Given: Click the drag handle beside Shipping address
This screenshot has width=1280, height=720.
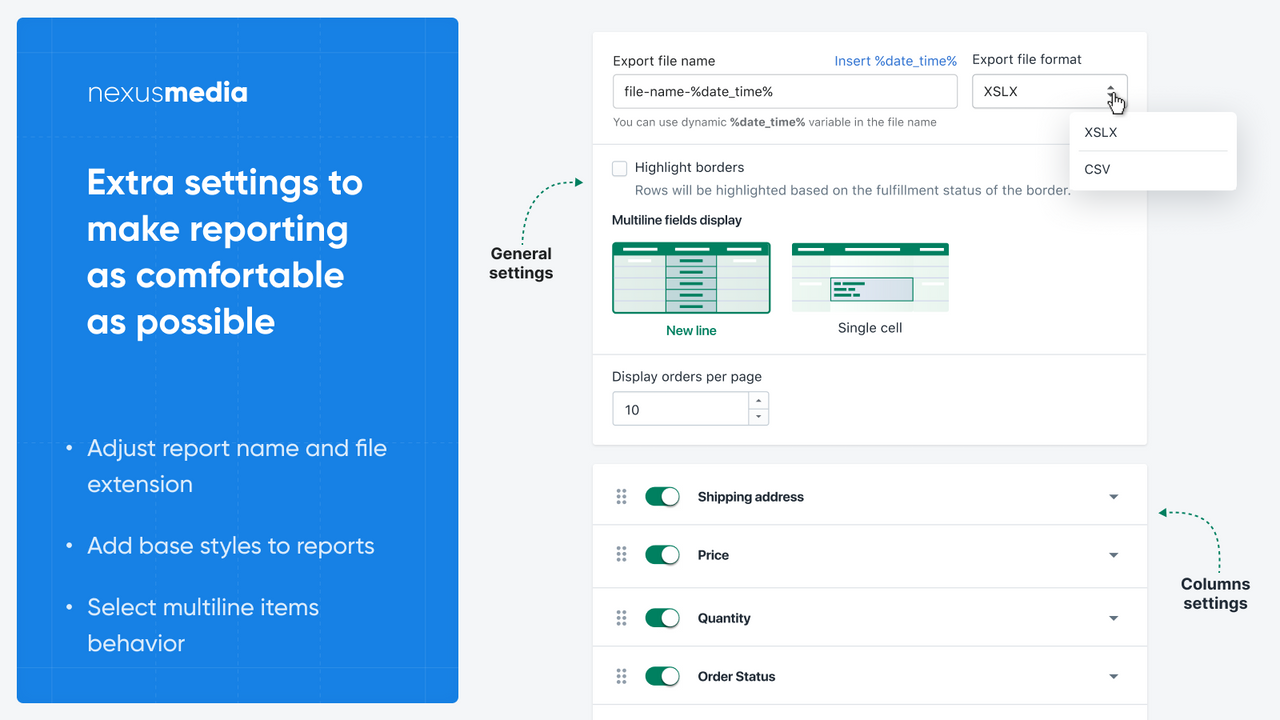Looking at the screenshot, I should [x=621, y=496].
